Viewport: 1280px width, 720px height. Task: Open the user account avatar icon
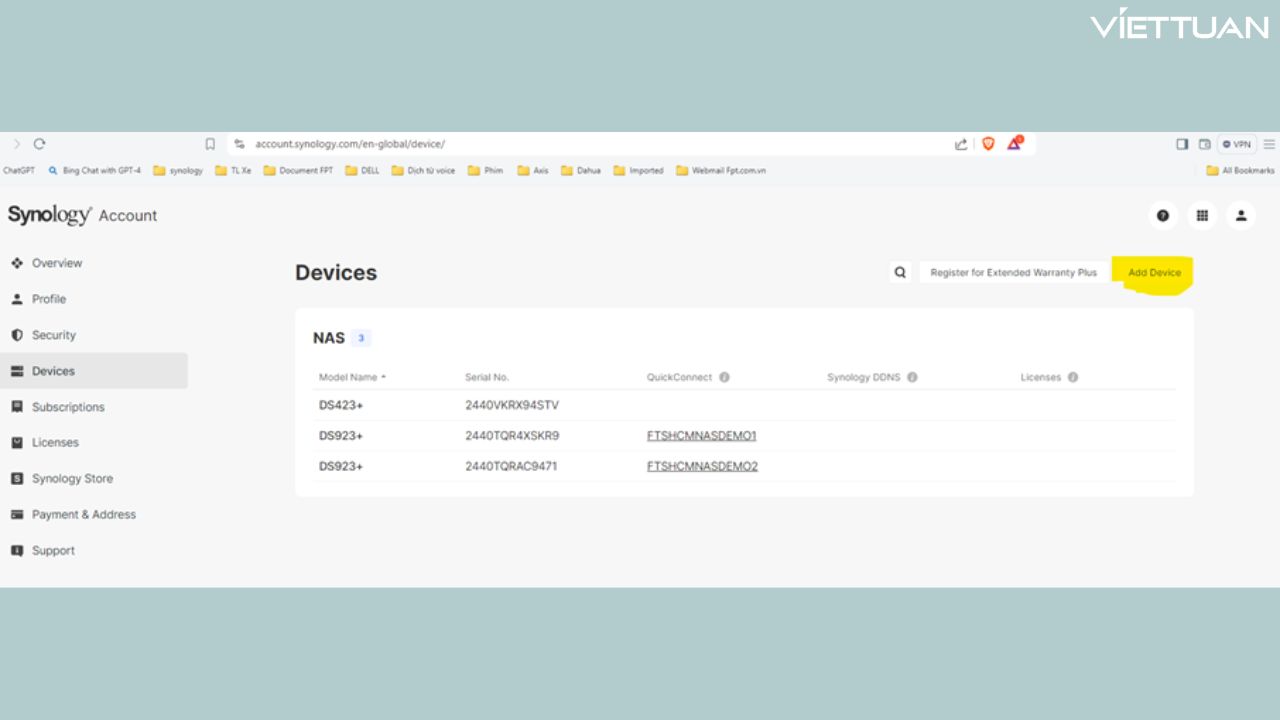1241,215
